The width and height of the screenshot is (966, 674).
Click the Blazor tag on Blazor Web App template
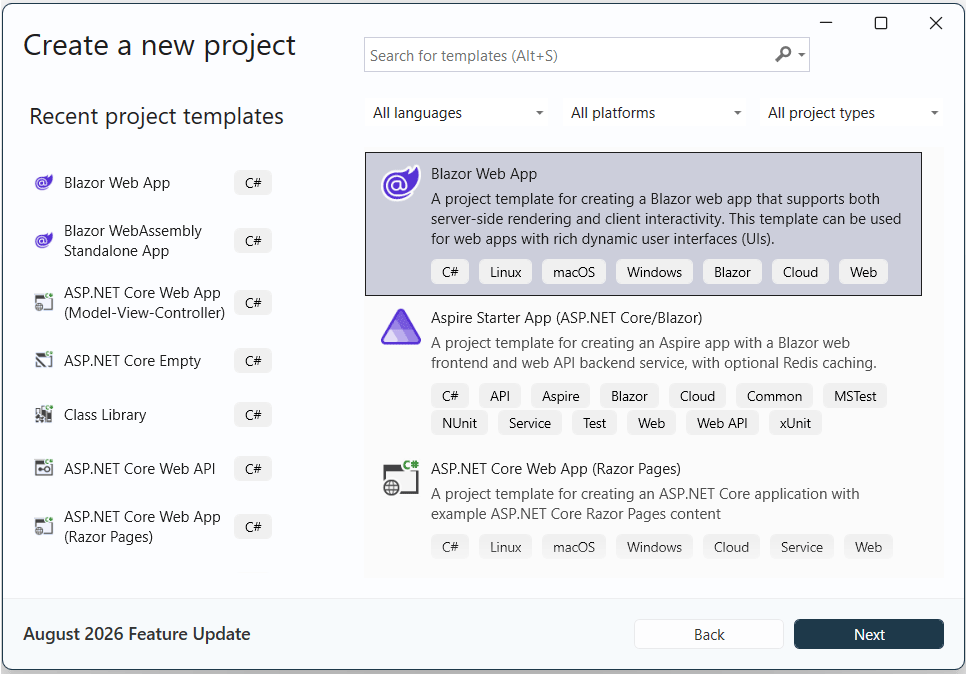(x=732, y=272)
